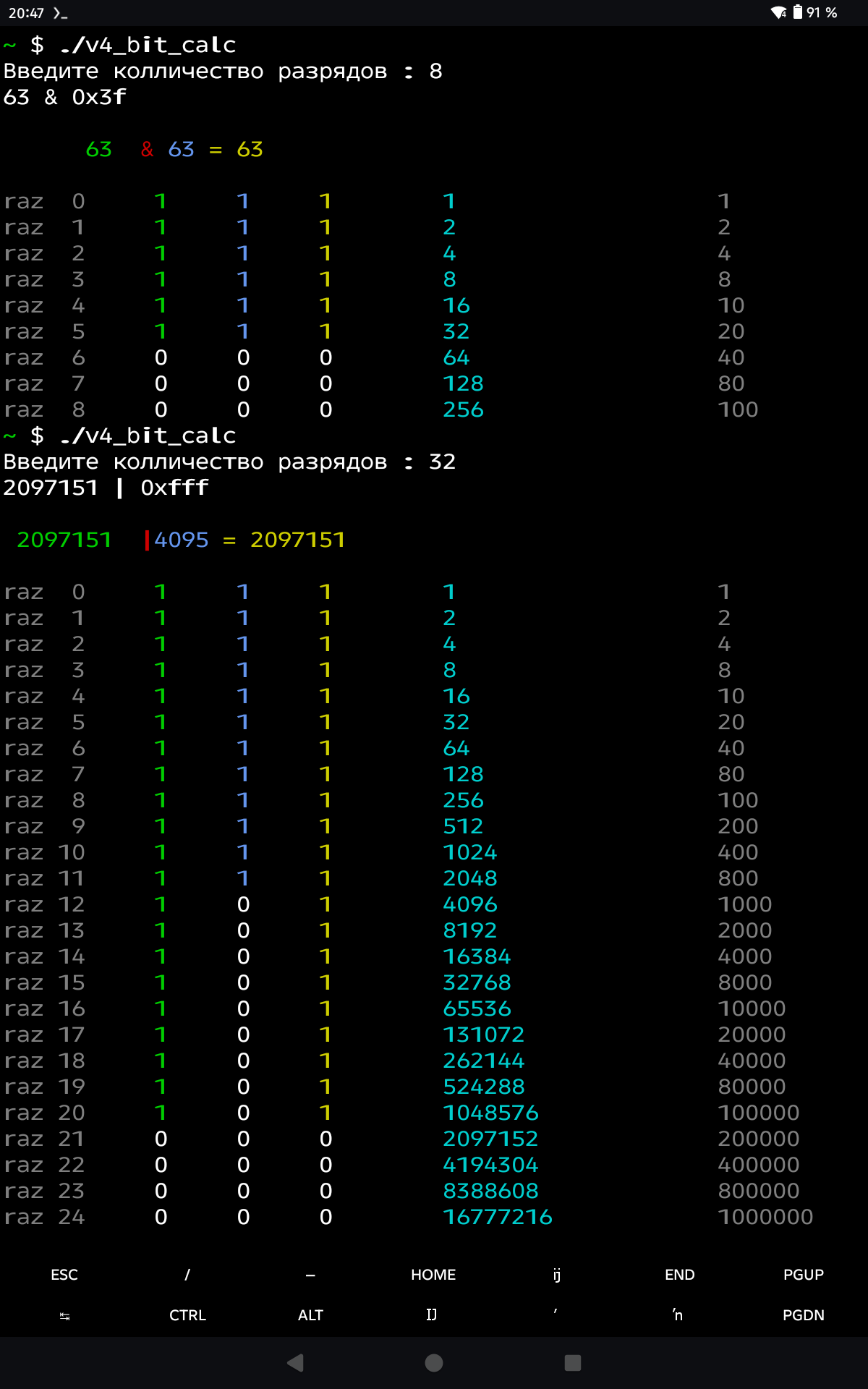Tap the ESC extra key
Viewport: 868px width, 1389px height.
[x=64, y=1275]
